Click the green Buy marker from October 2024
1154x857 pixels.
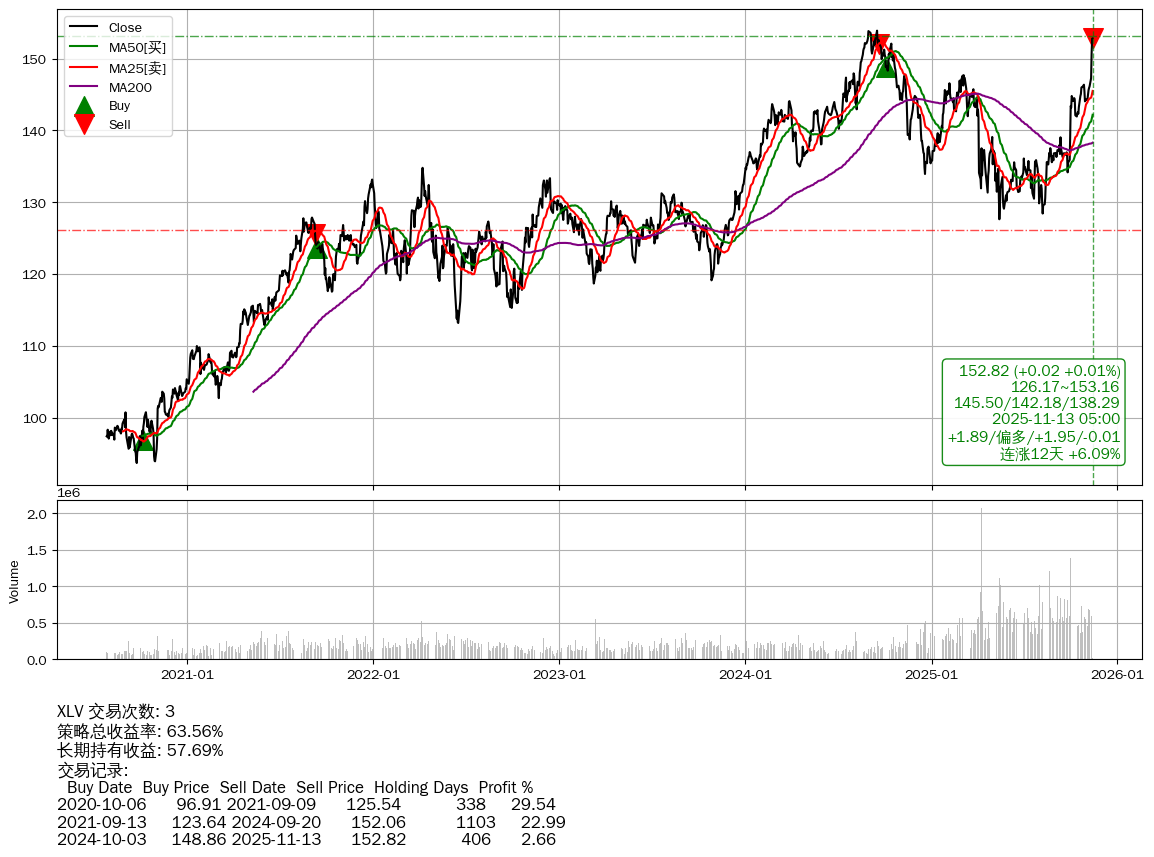click(x=886, y=67)
